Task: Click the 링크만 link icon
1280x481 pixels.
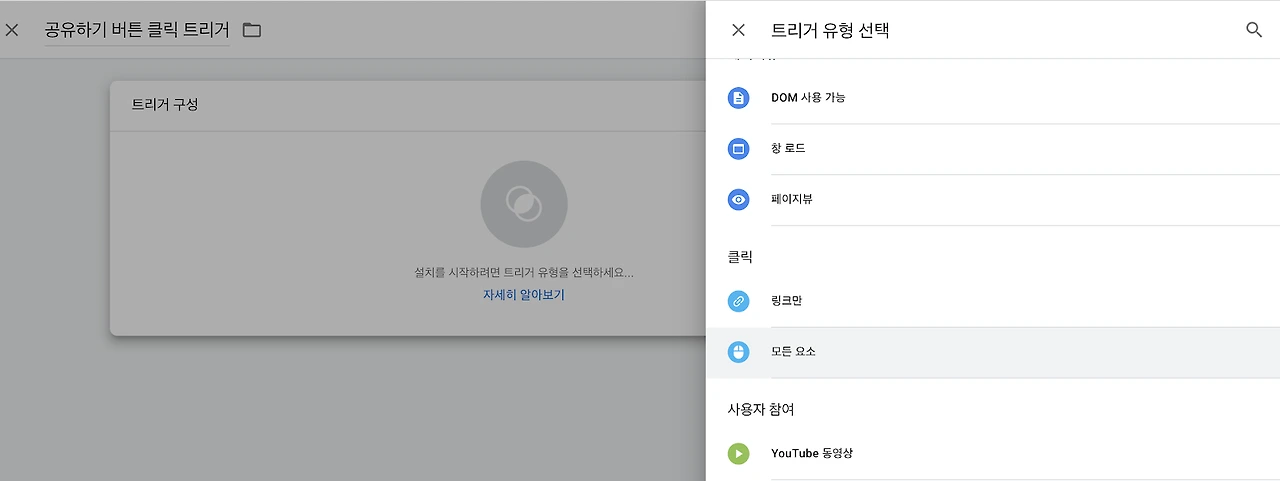Action: click(x=738, y=301)
